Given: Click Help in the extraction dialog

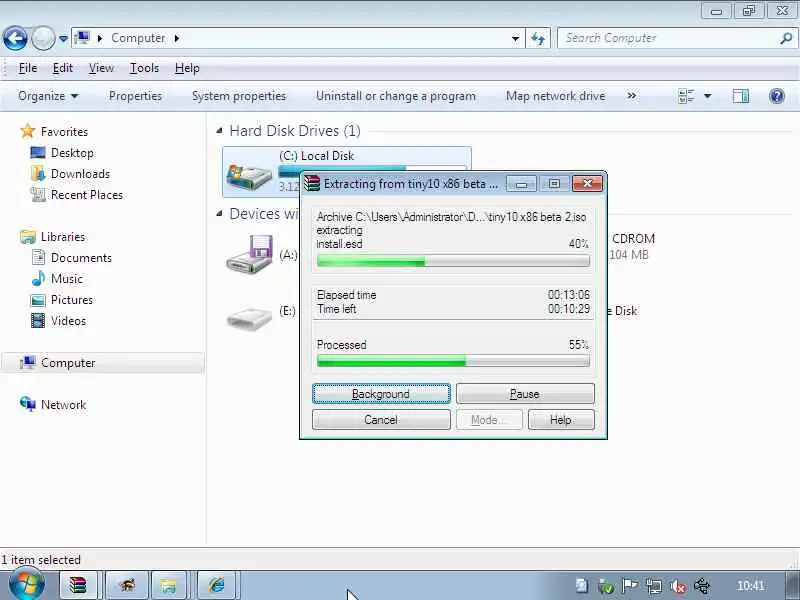Looking at the screenshot, I should [x=561, y=420].
